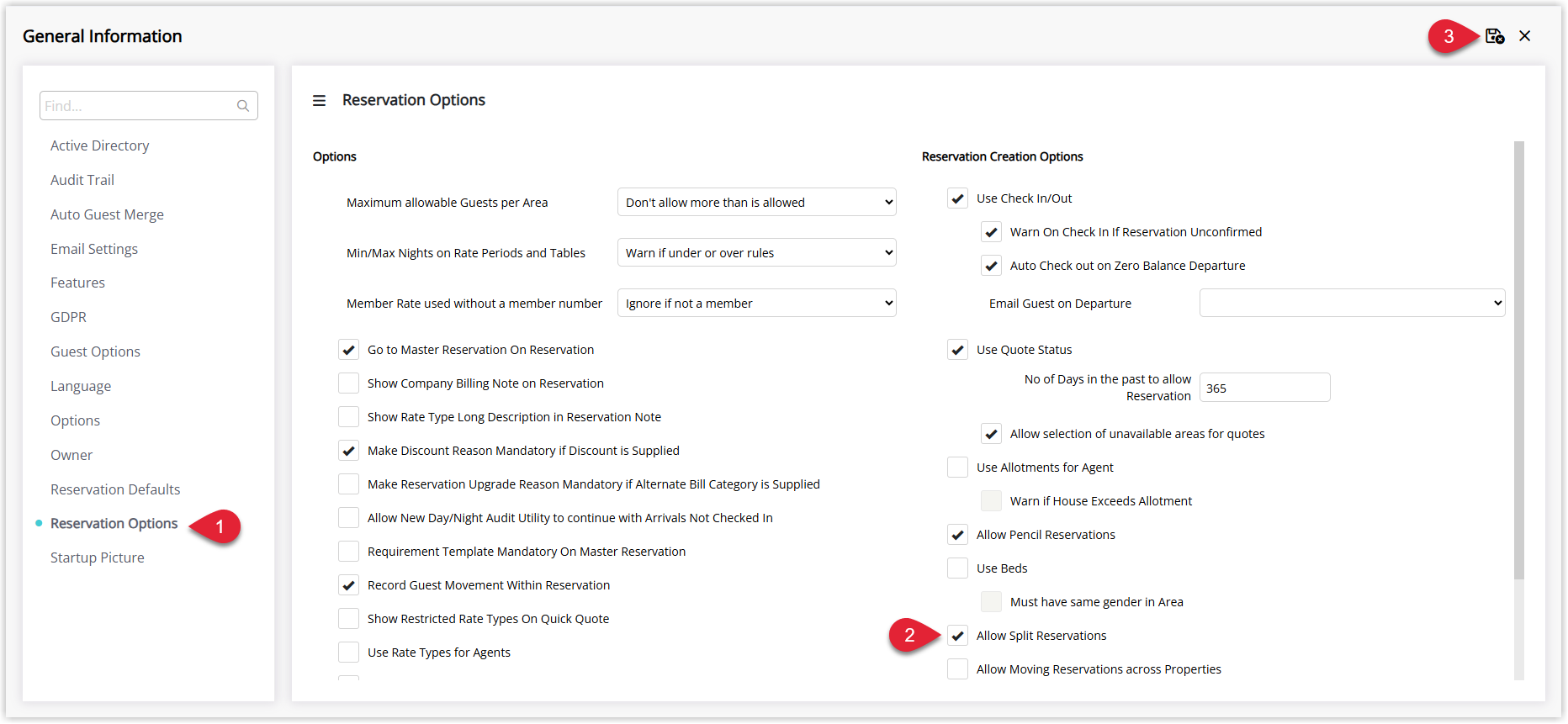Open Maximum allowable Guests per Area dropdown
The width and height of the screenshot is (1568, 724).
(x=757, y=202)
